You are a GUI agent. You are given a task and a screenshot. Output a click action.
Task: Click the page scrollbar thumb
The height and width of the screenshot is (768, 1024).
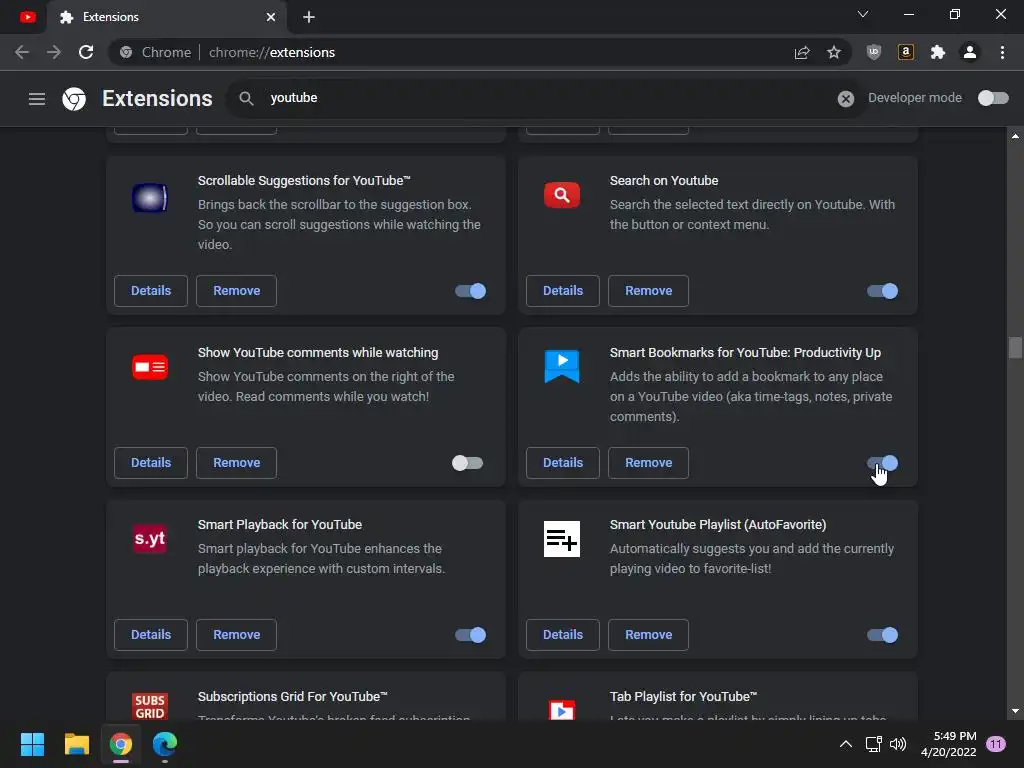coord(1015,347)
